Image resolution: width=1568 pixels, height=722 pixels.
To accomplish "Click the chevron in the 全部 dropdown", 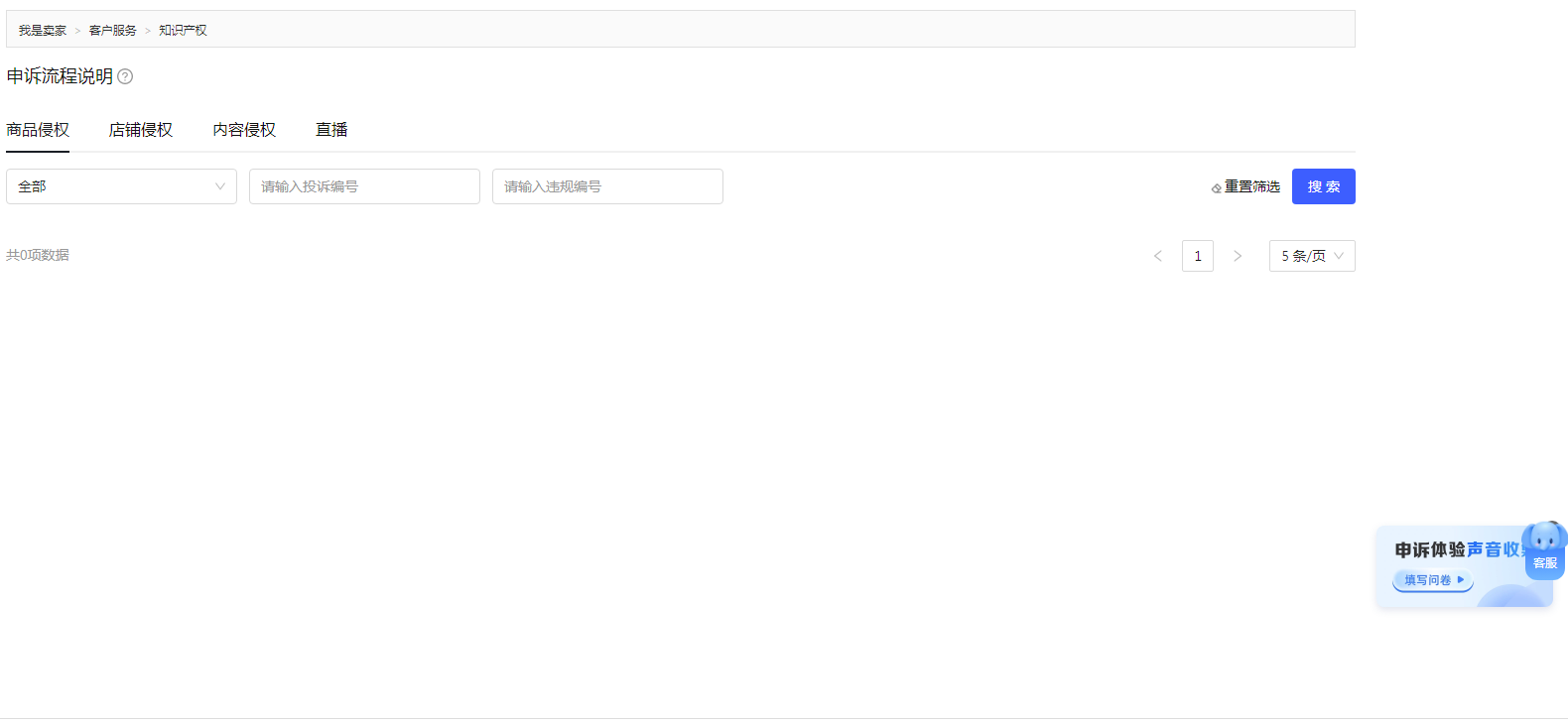I will (220, 186).
